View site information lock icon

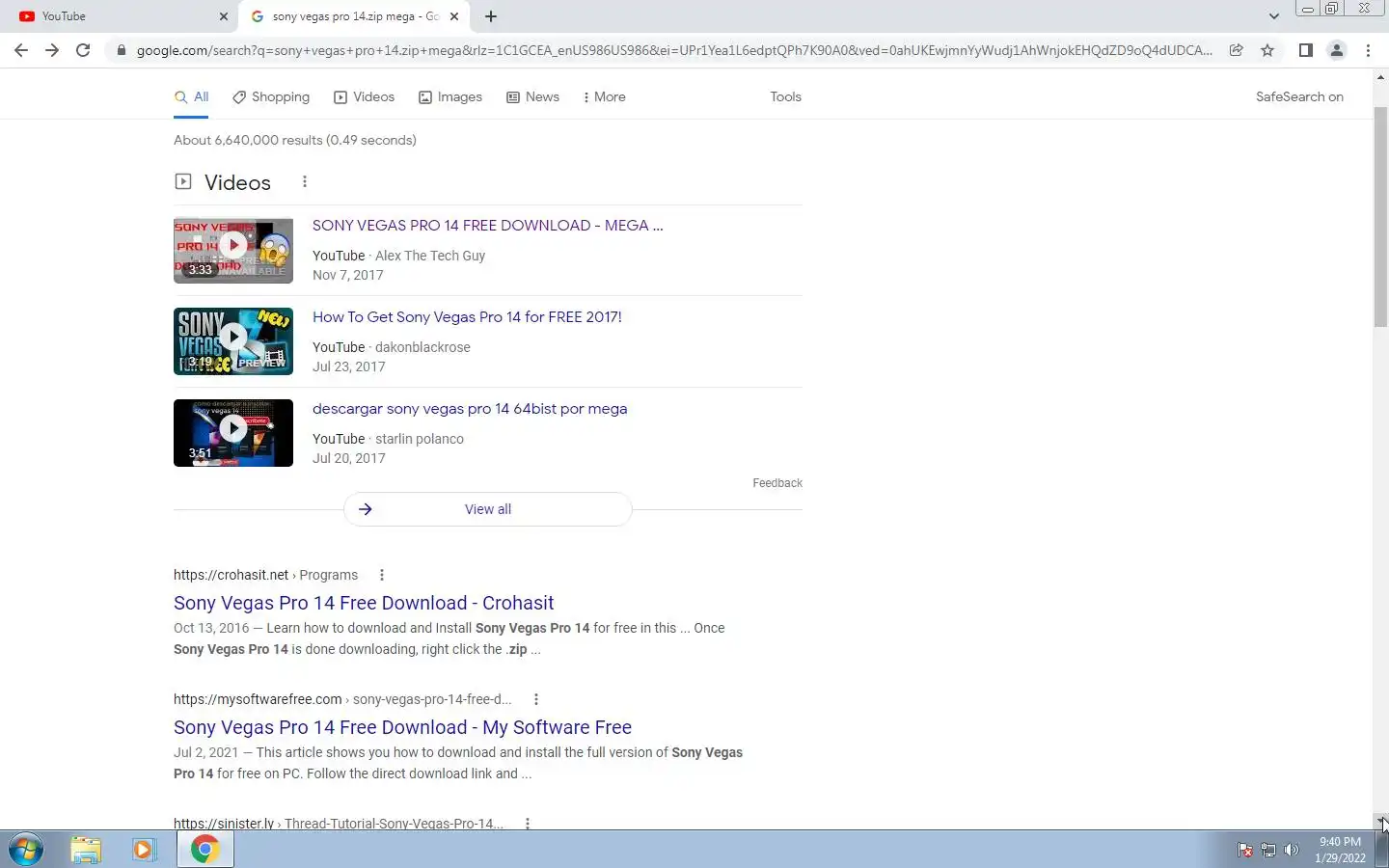click(x=122, y=50)
